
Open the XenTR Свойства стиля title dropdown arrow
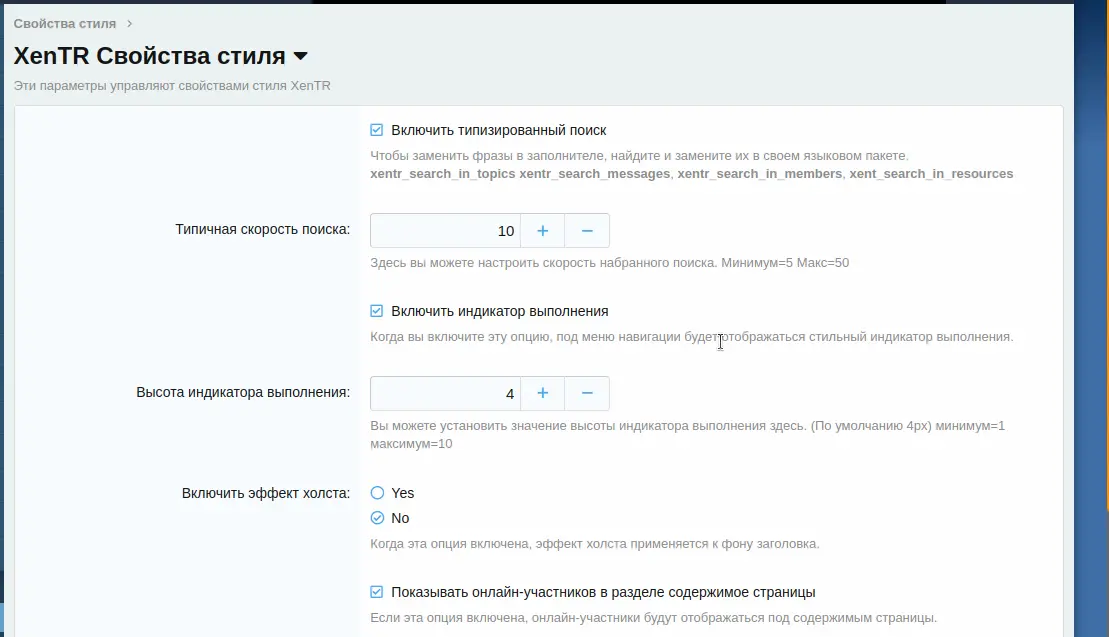[x=300, y=57]
